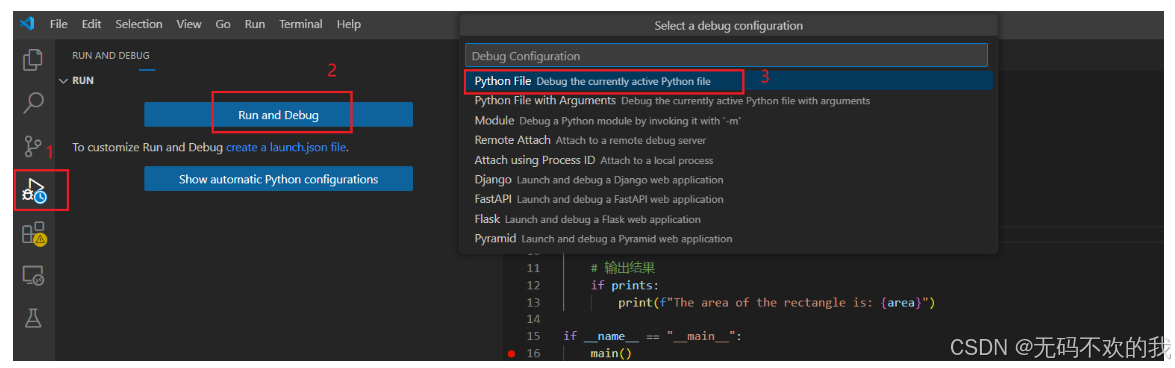
Task: Select the FastAPI debug configuration
Action: coord(728,199)
